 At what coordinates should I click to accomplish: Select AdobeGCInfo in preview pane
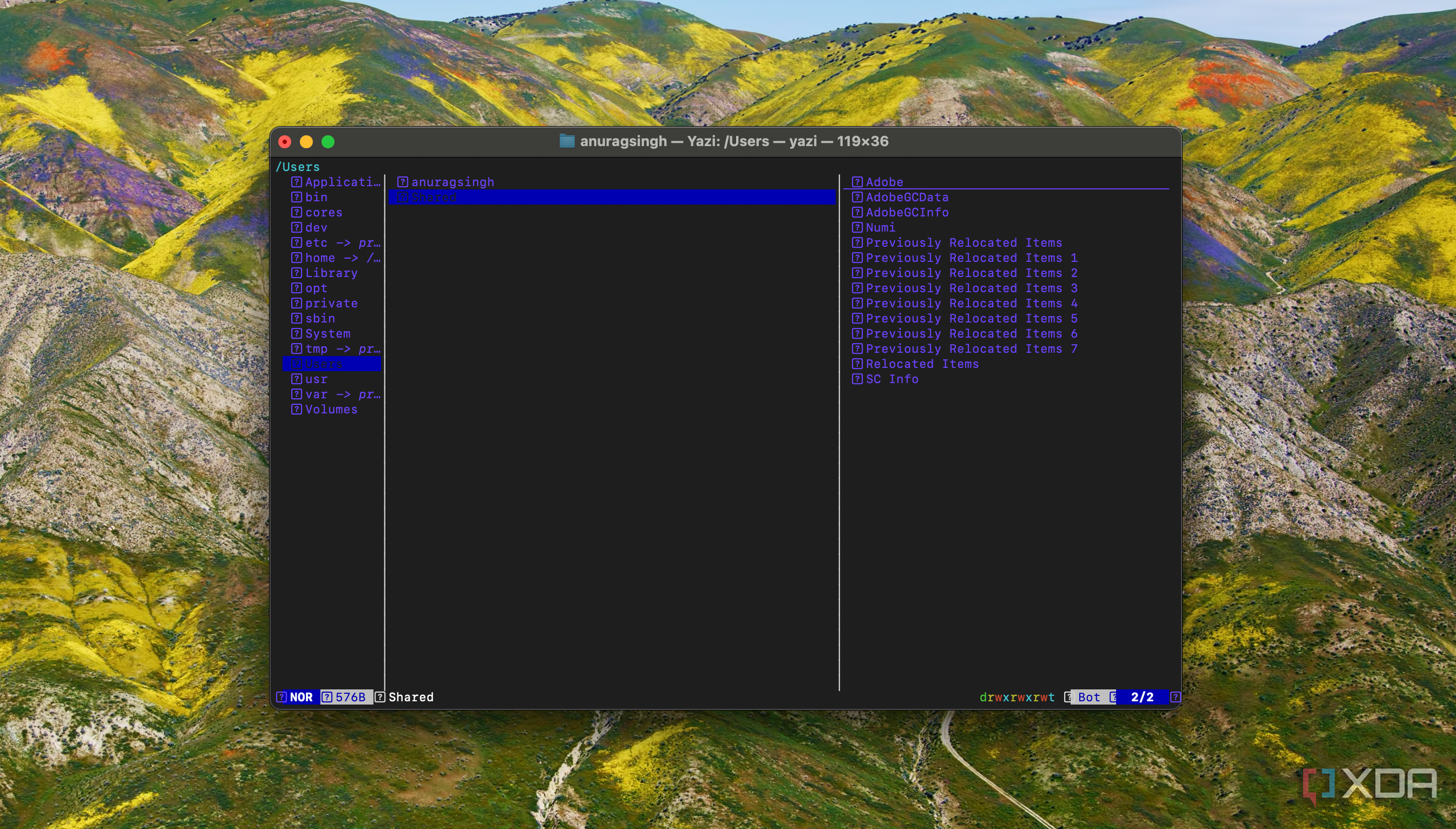click(900, 212)
